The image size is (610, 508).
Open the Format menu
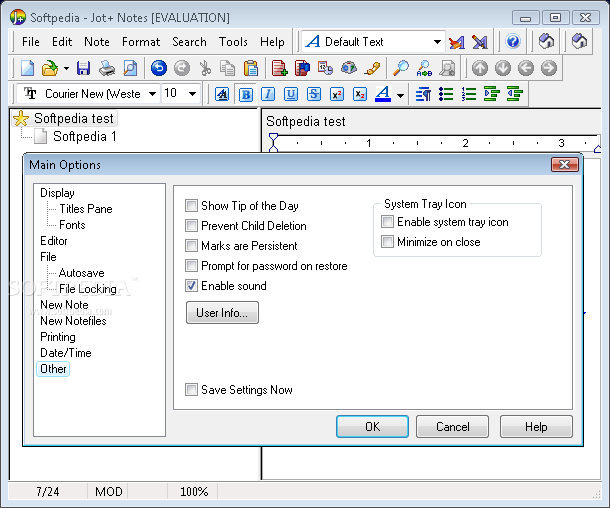pyautogui.click(x=141, y=42)
